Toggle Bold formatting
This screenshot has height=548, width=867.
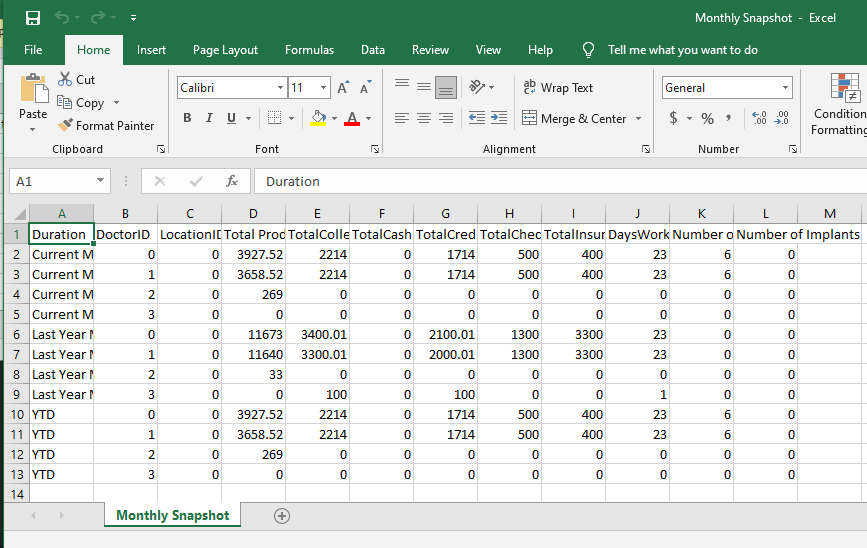[187, 118]
